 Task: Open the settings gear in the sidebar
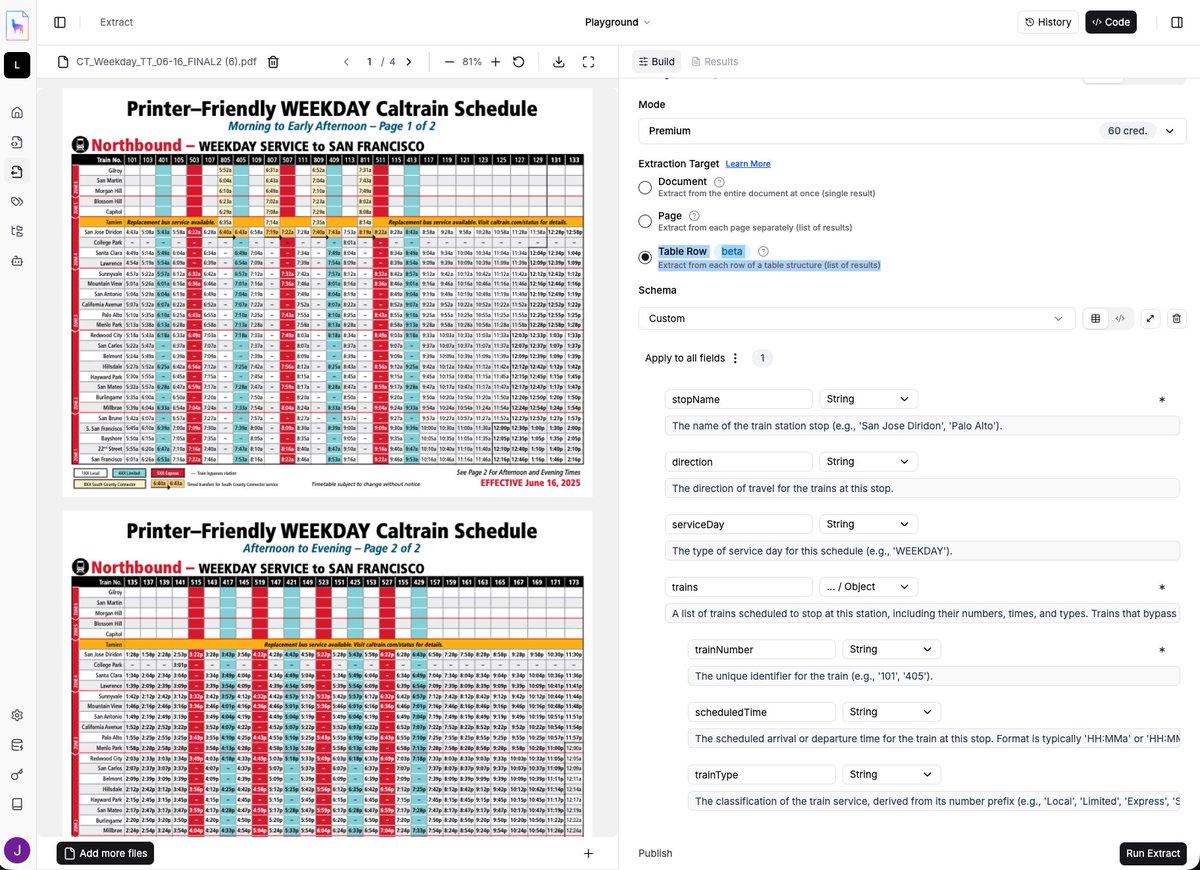pyautogui.click(x=17, y=715)
